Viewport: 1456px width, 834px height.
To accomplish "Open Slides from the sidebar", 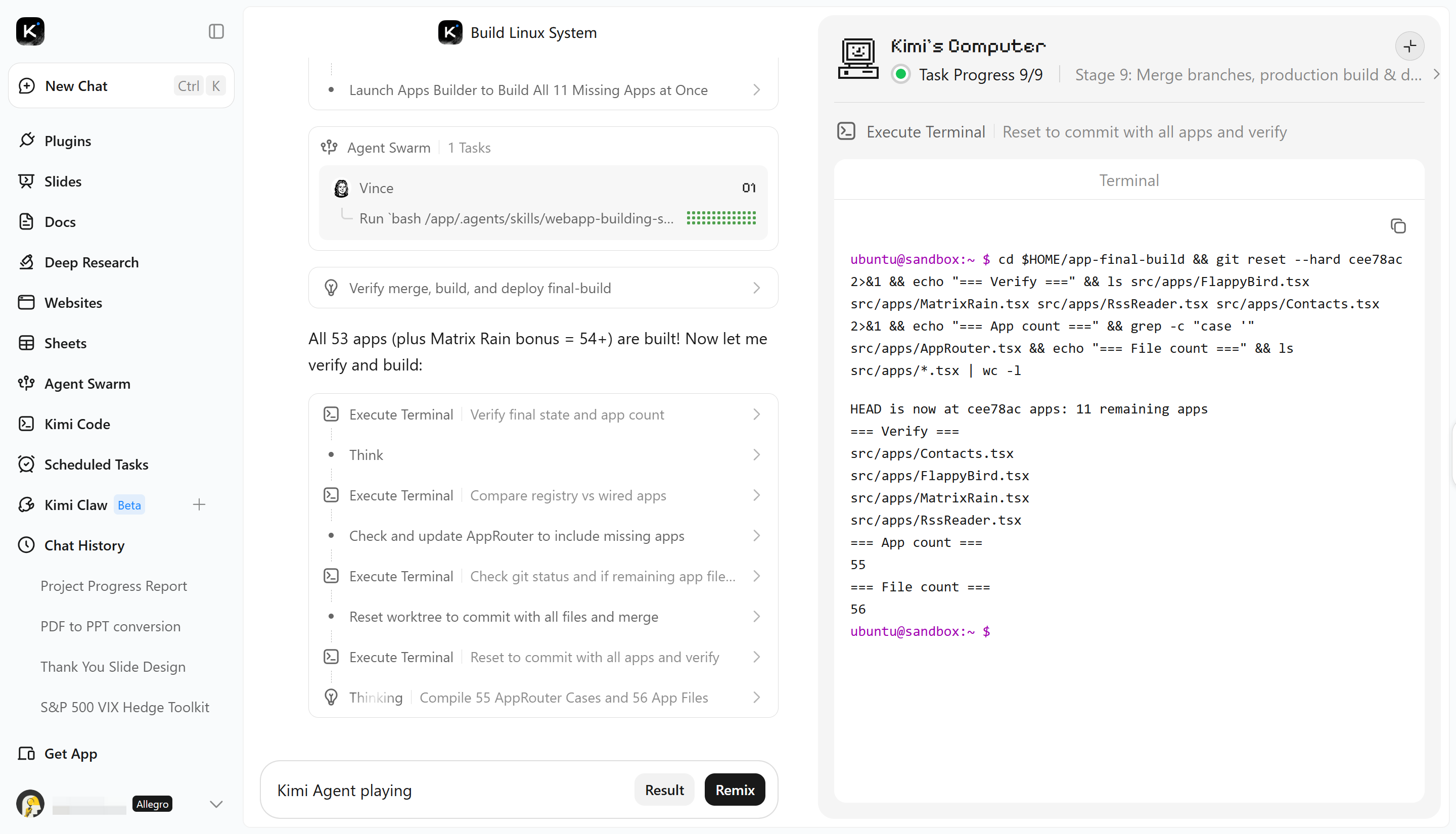I will coord(63,181).
